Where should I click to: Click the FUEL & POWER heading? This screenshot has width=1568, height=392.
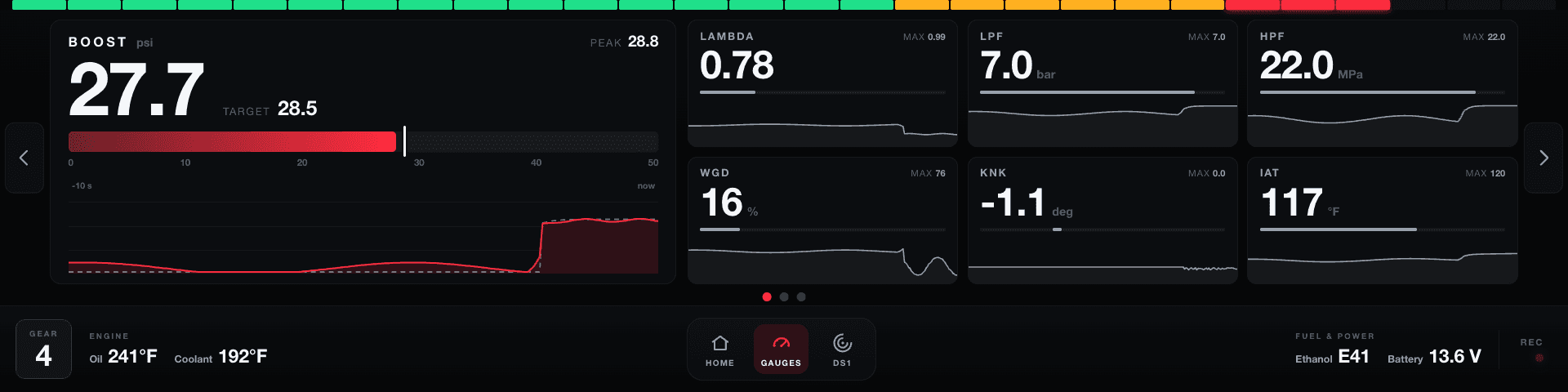1334,336
